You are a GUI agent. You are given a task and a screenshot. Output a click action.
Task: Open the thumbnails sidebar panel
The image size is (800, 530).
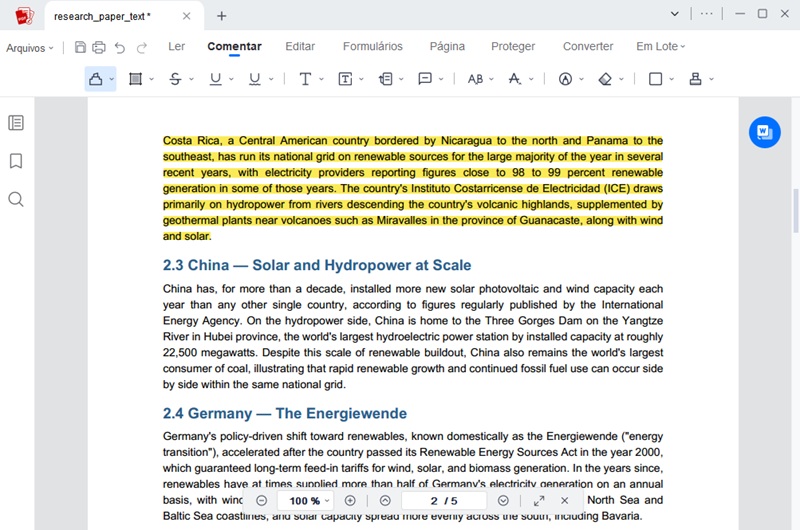pos(16,123)
